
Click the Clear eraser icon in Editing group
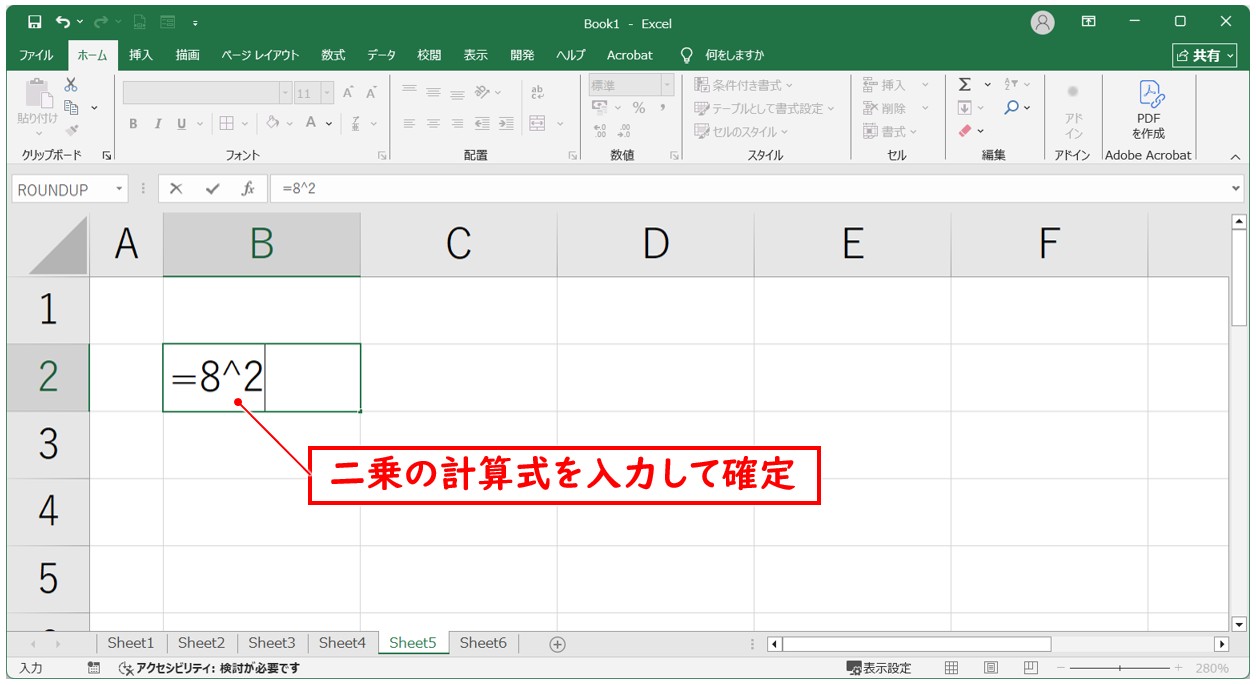click(965, 131)
